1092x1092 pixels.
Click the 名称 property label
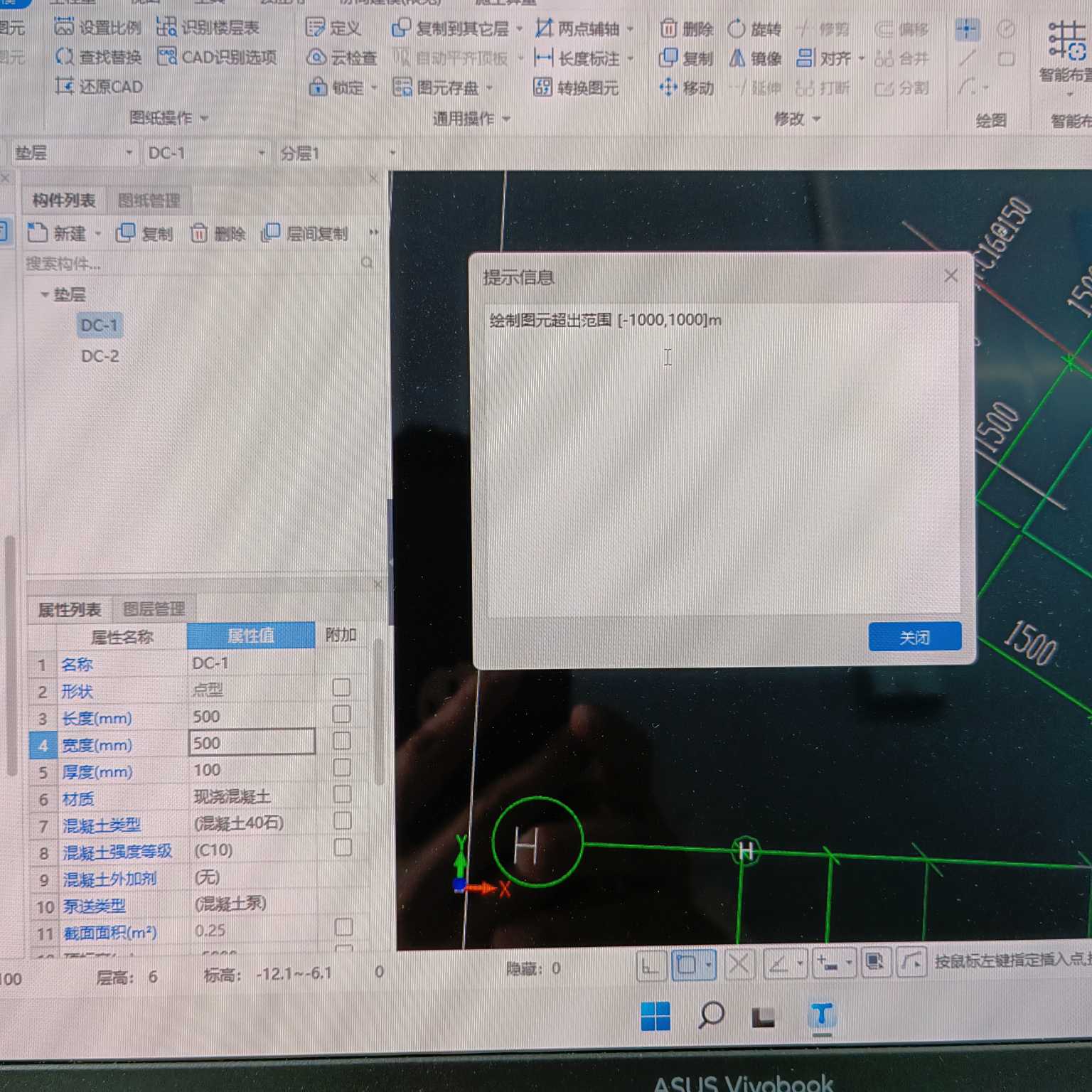77,665
